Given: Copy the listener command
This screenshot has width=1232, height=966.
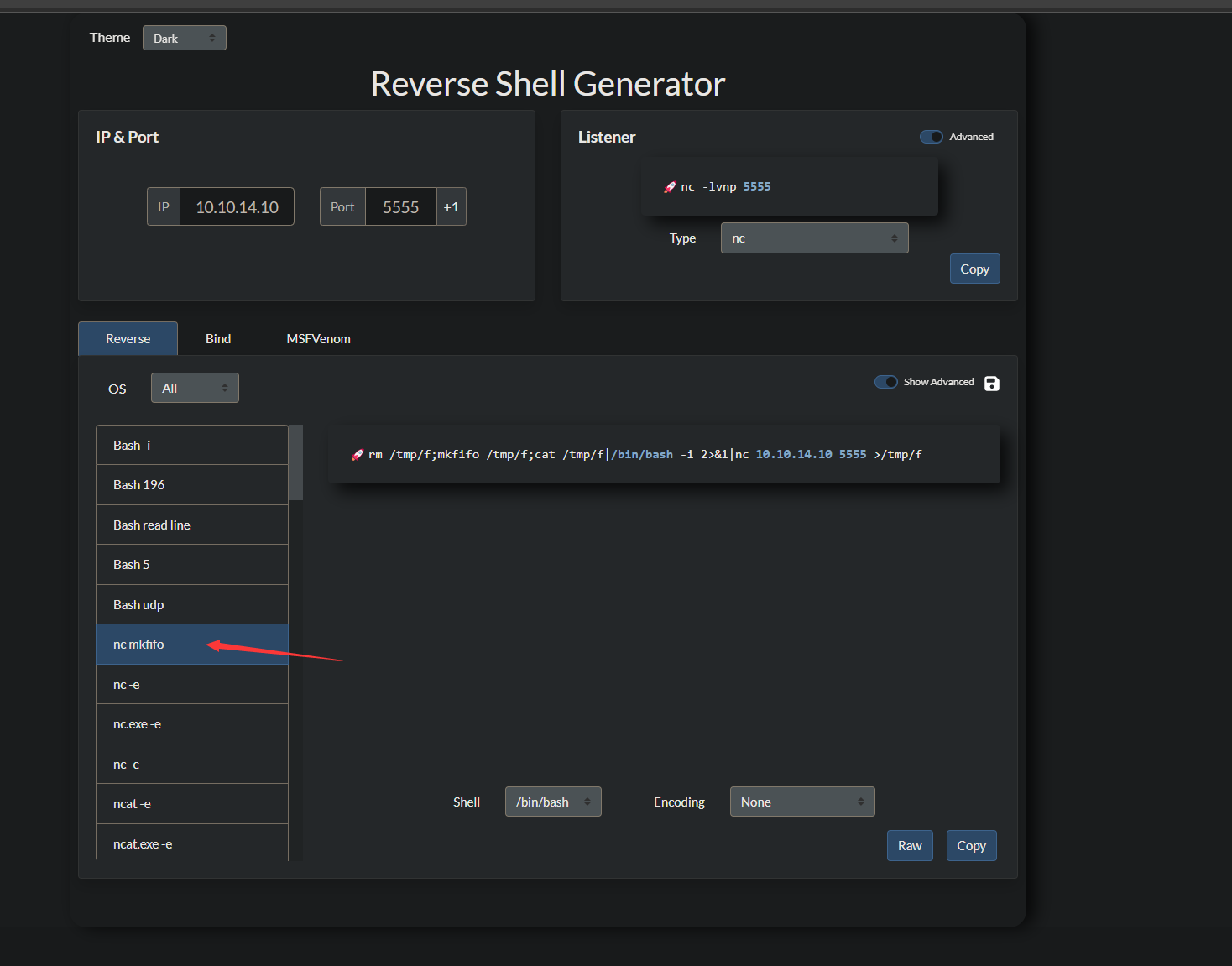Looking at the screenshot, I should (x=974, y=269).
